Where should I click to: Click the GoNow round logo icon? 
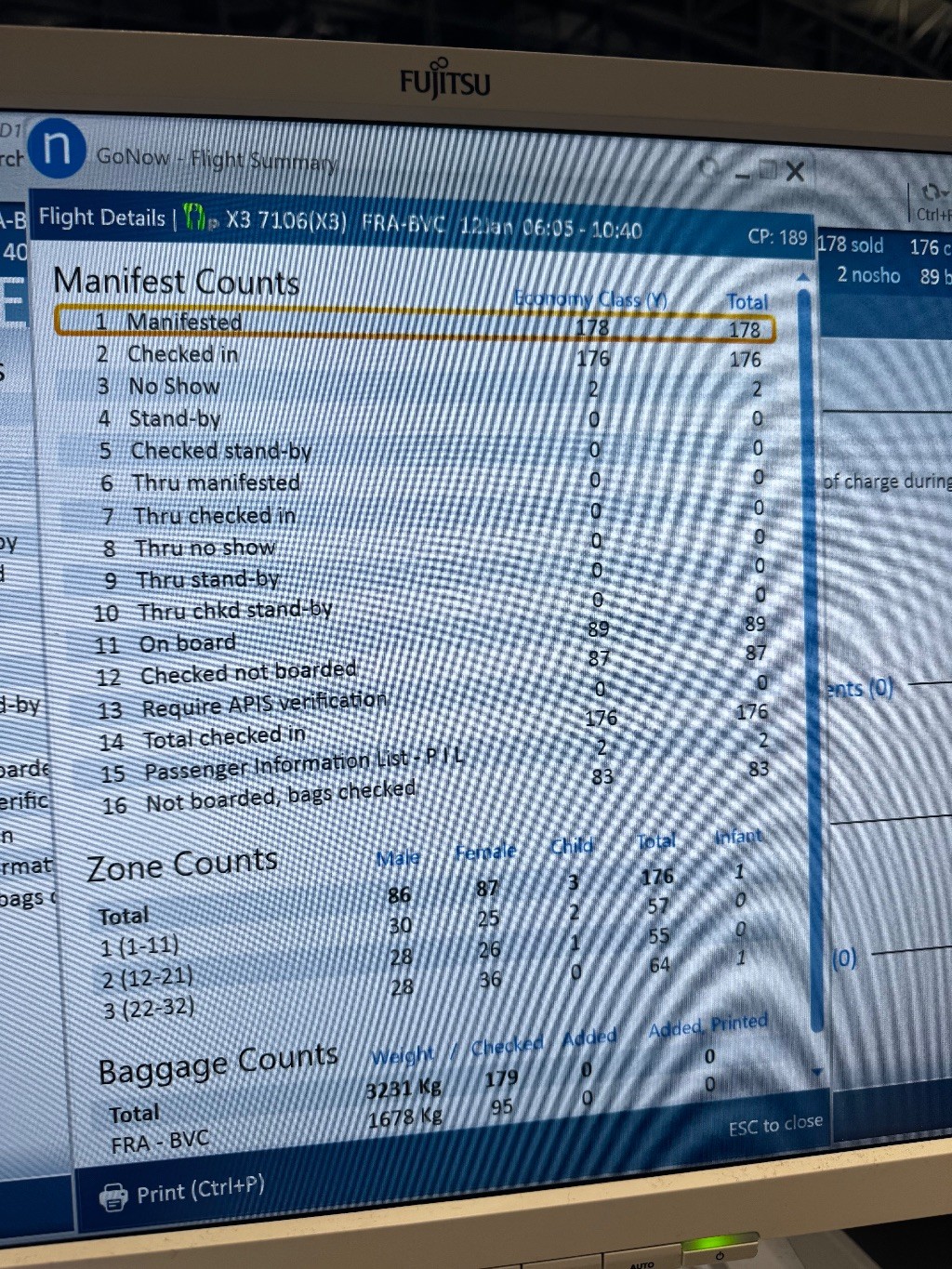[x=57, y=149]
